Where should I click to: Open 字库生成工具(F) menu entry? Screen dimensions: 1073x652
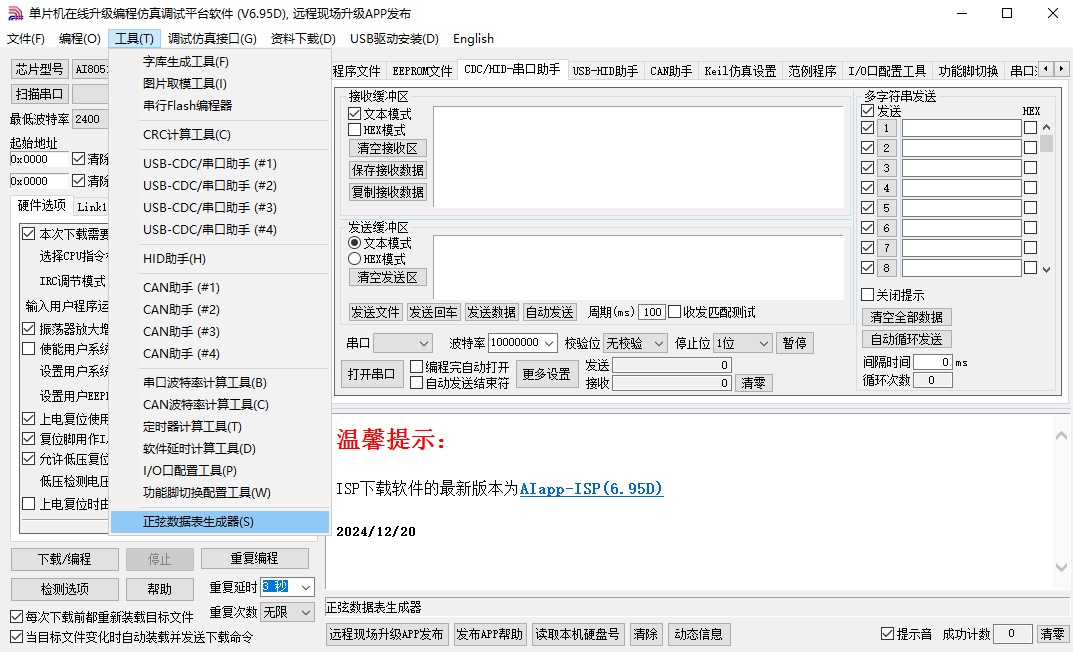(x=220, y=62)
